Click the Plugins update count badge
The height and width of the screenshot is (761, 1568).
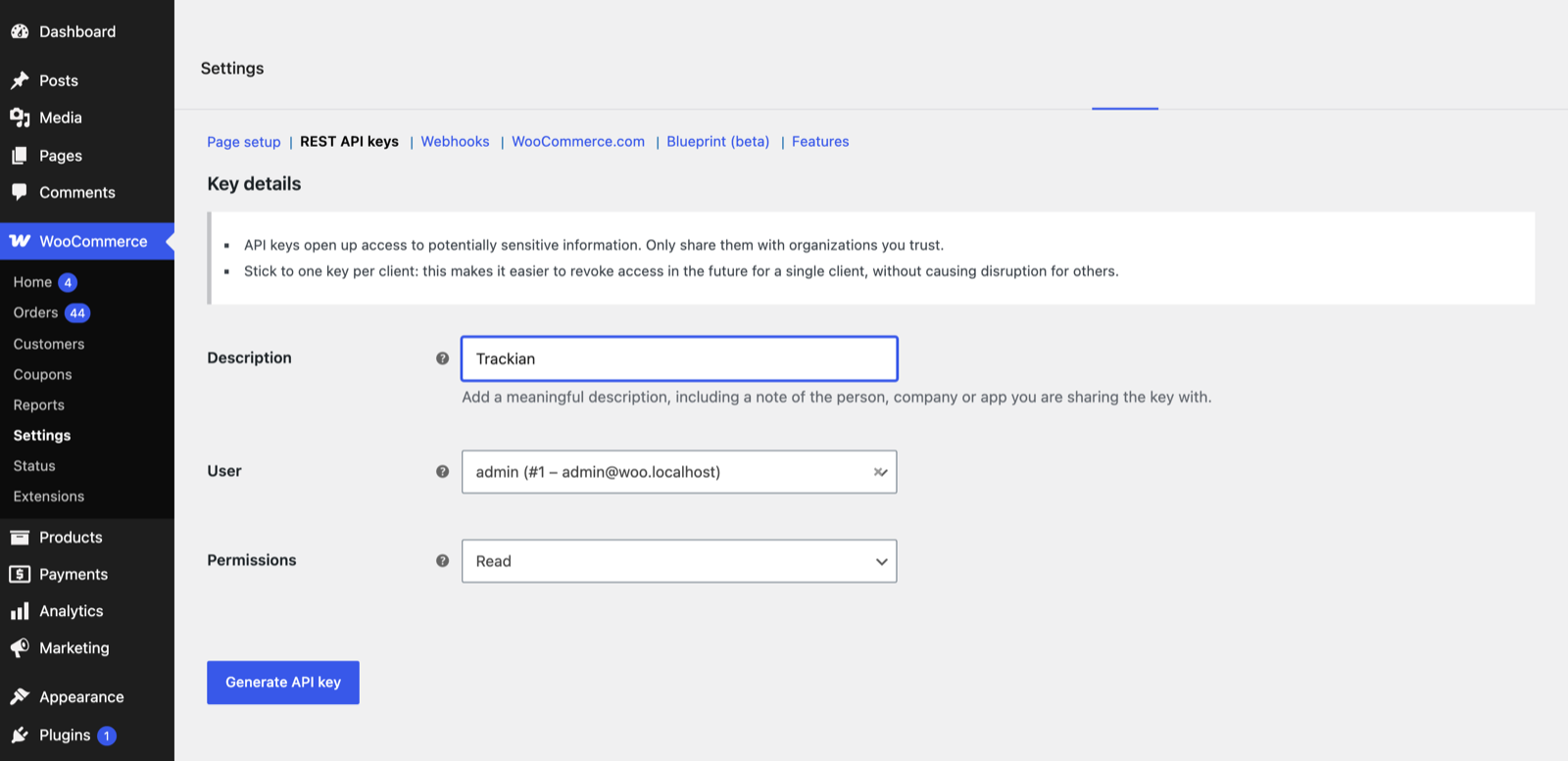(x=107, y=736)
